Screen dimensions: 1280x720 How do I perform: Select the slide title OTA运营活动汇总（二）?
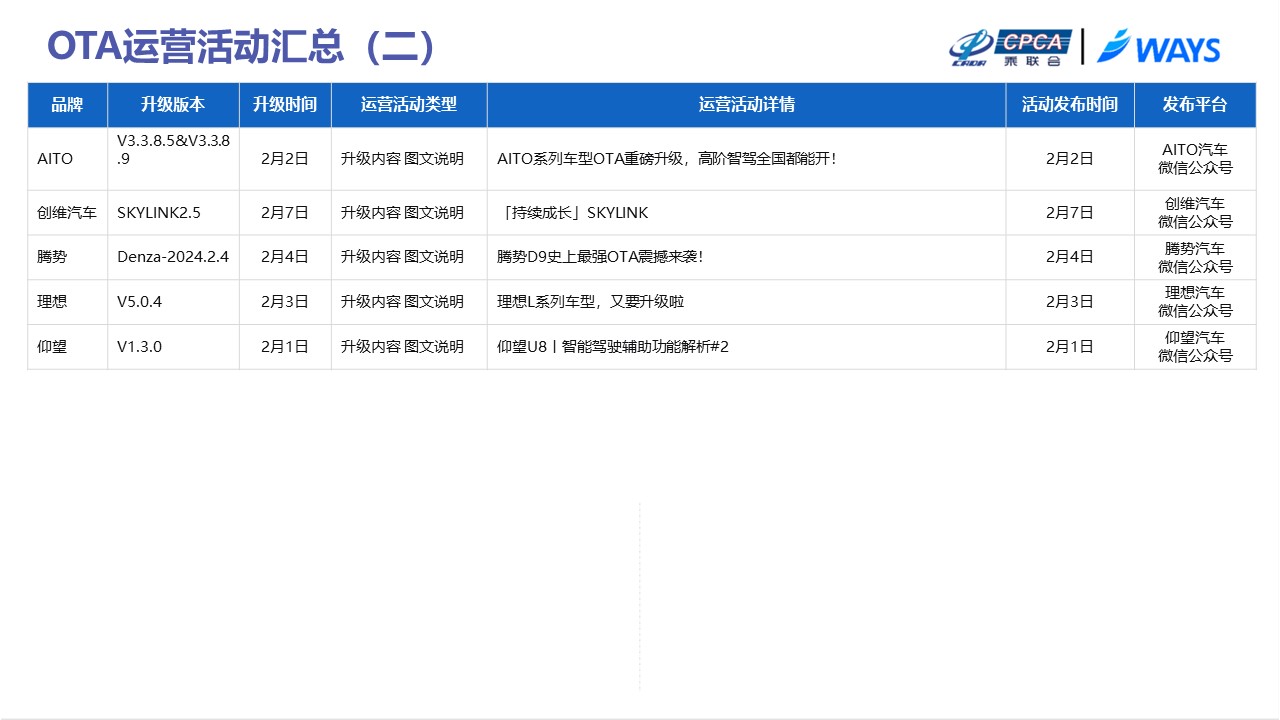point(242,47)
